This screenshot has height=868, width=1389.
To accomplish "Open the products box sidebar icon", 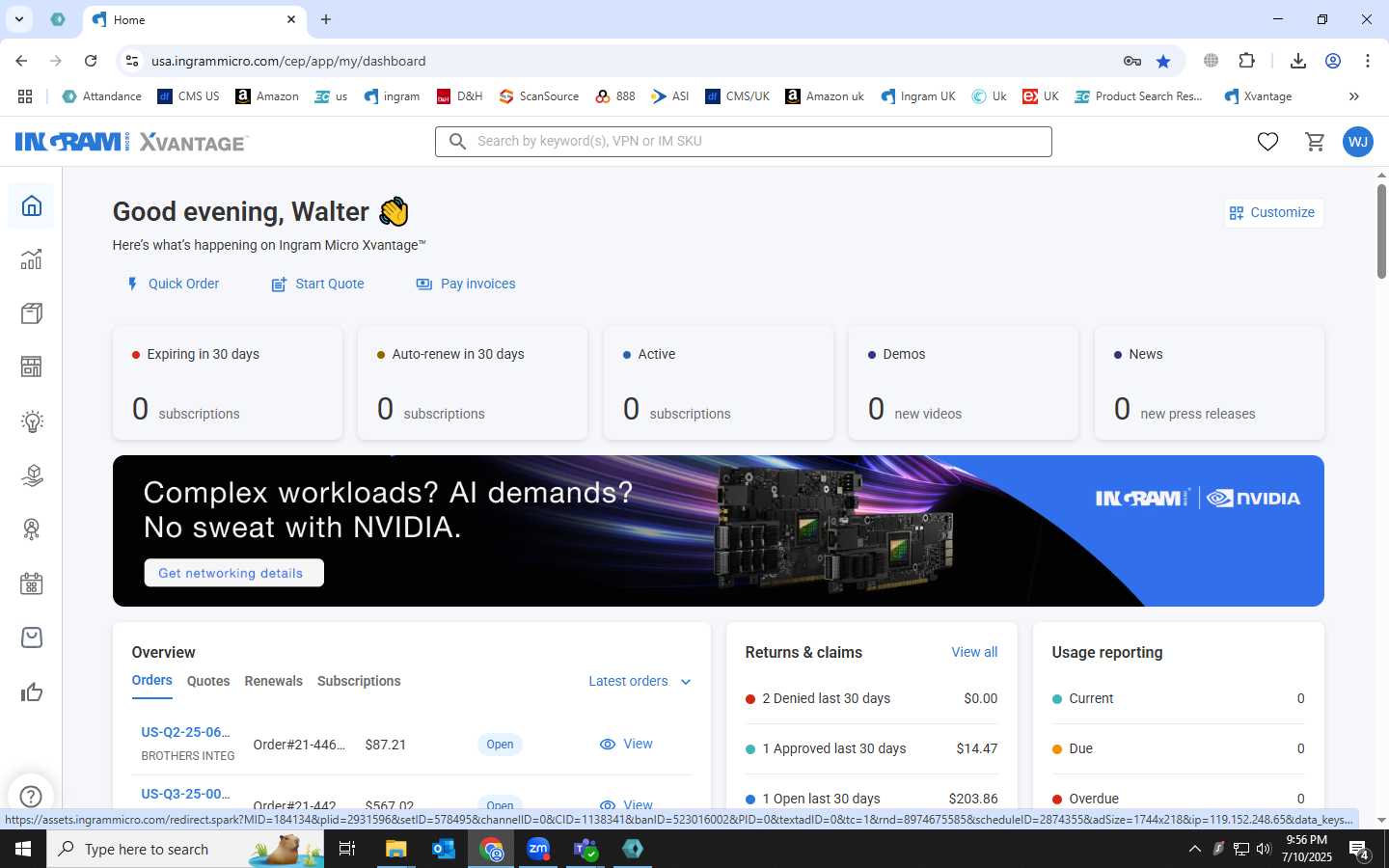I will 32,313.
